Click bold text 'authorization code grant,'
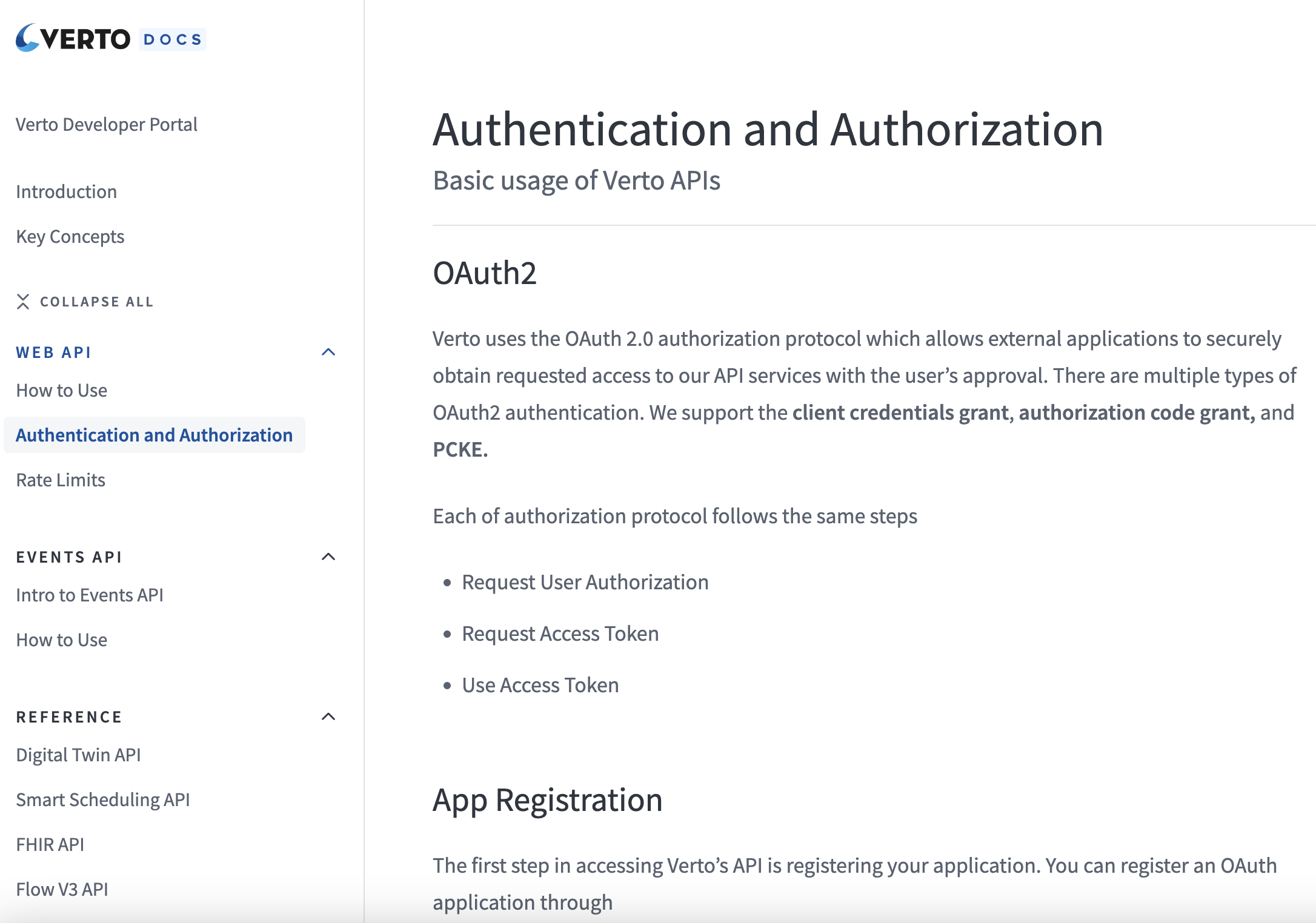The image size is (1316, 923). pos(1137,413)
